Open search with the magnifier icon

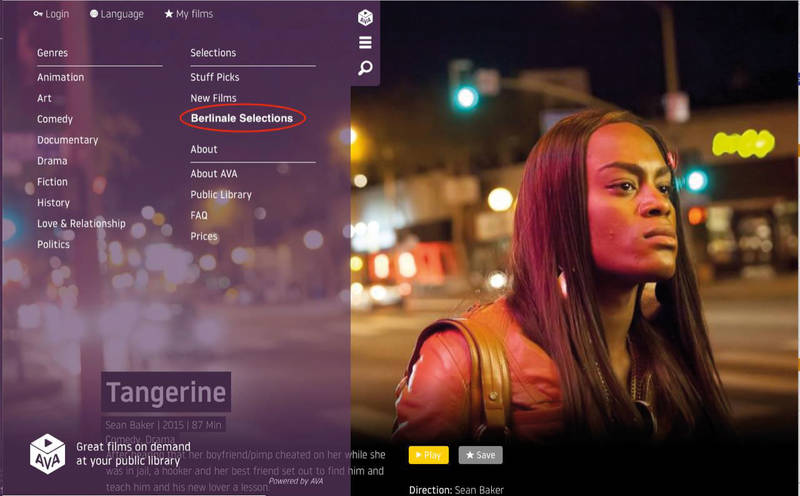365,68
